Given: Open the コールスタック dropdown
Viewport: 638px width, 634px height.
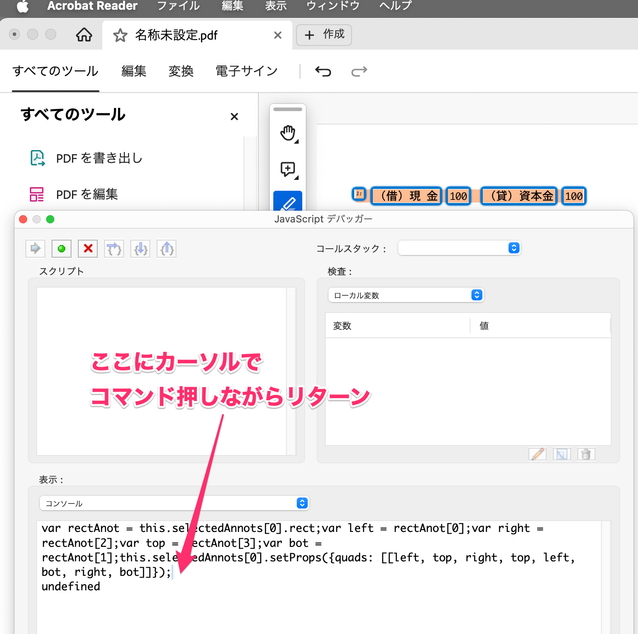Looking at the screenshot, I should 459,248.
